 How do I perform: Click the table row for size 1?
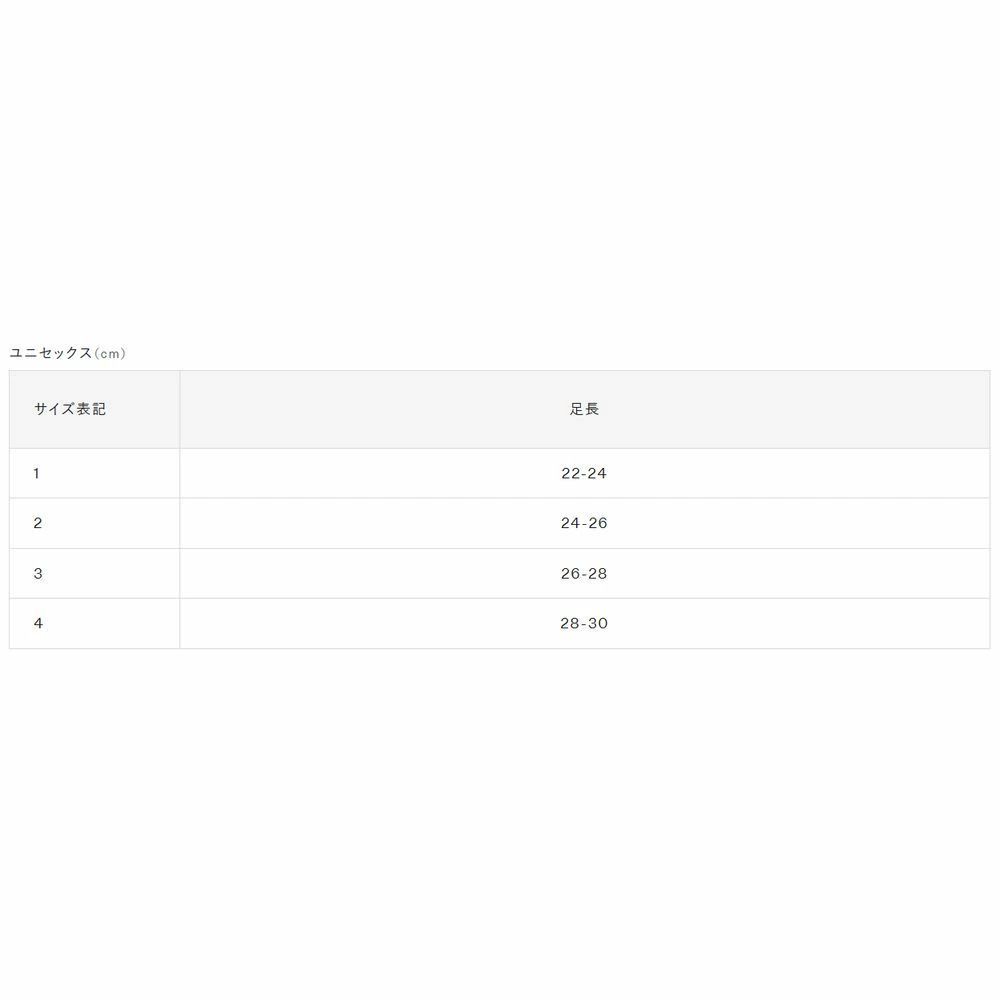[300, 473]
